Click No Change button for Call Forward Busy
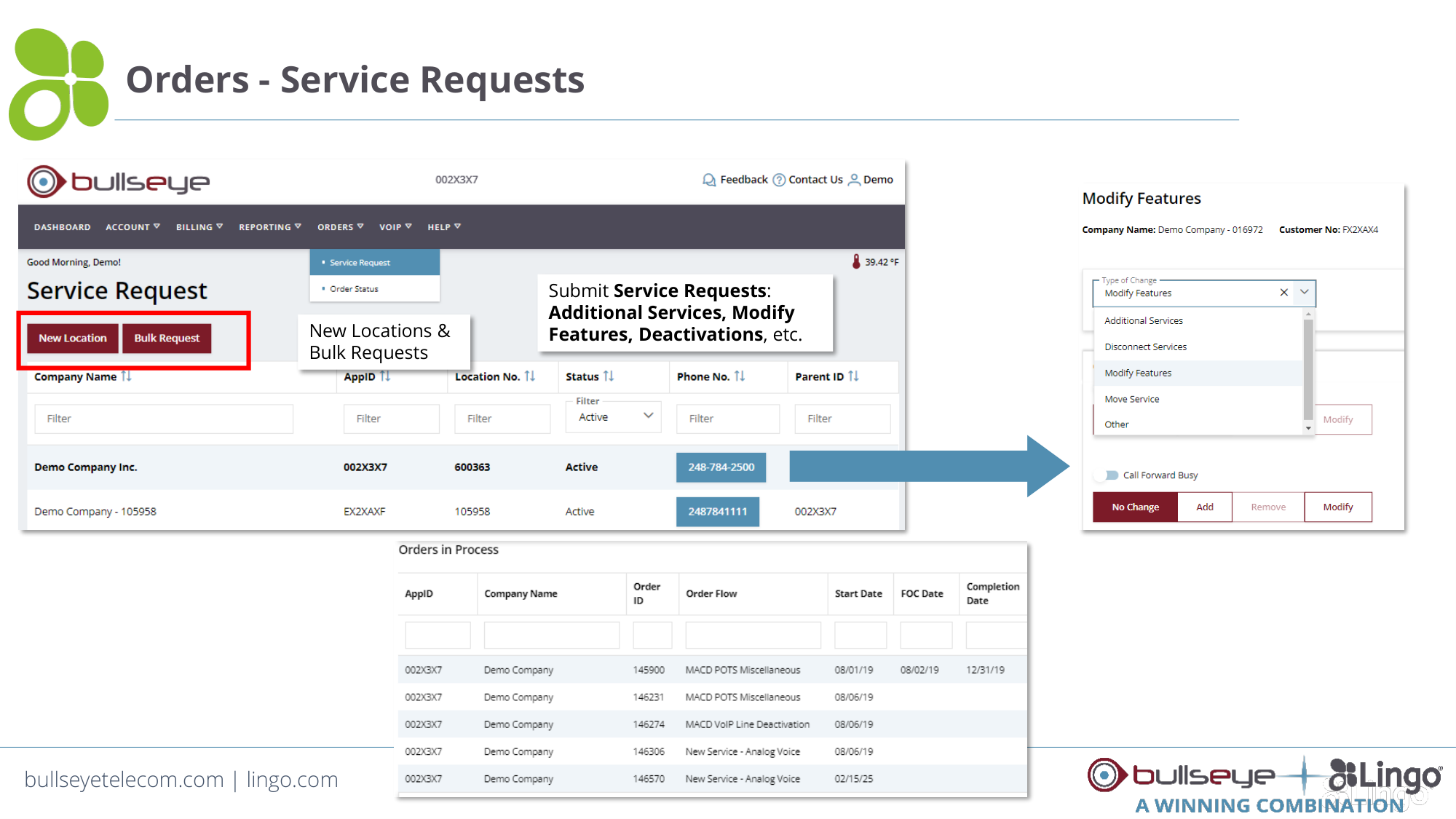 pyautogui.click(x=1135, y=507)
